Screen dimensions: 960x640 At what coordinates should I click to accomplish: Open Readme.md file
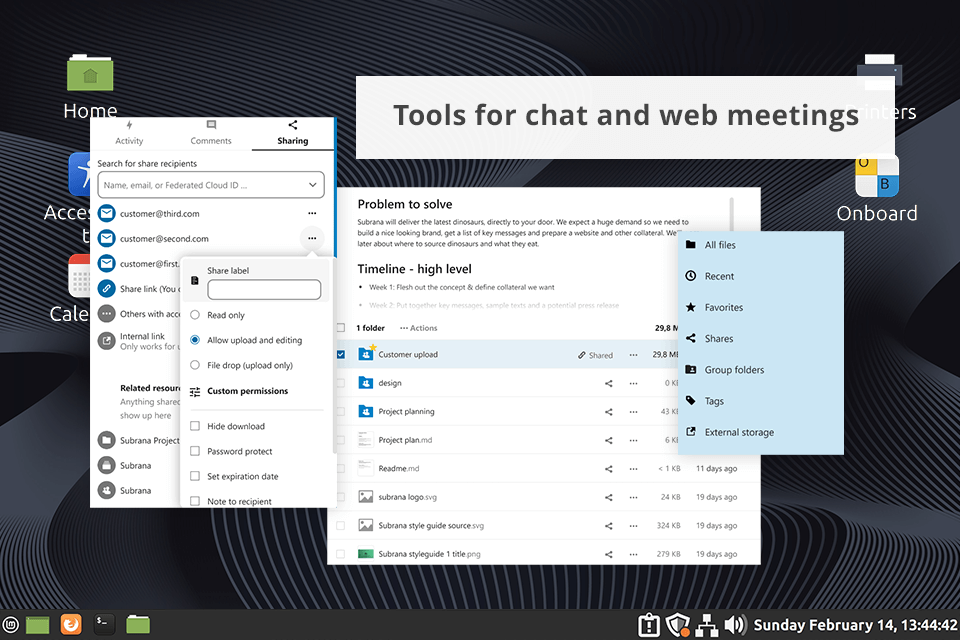(x=399, y=469)
